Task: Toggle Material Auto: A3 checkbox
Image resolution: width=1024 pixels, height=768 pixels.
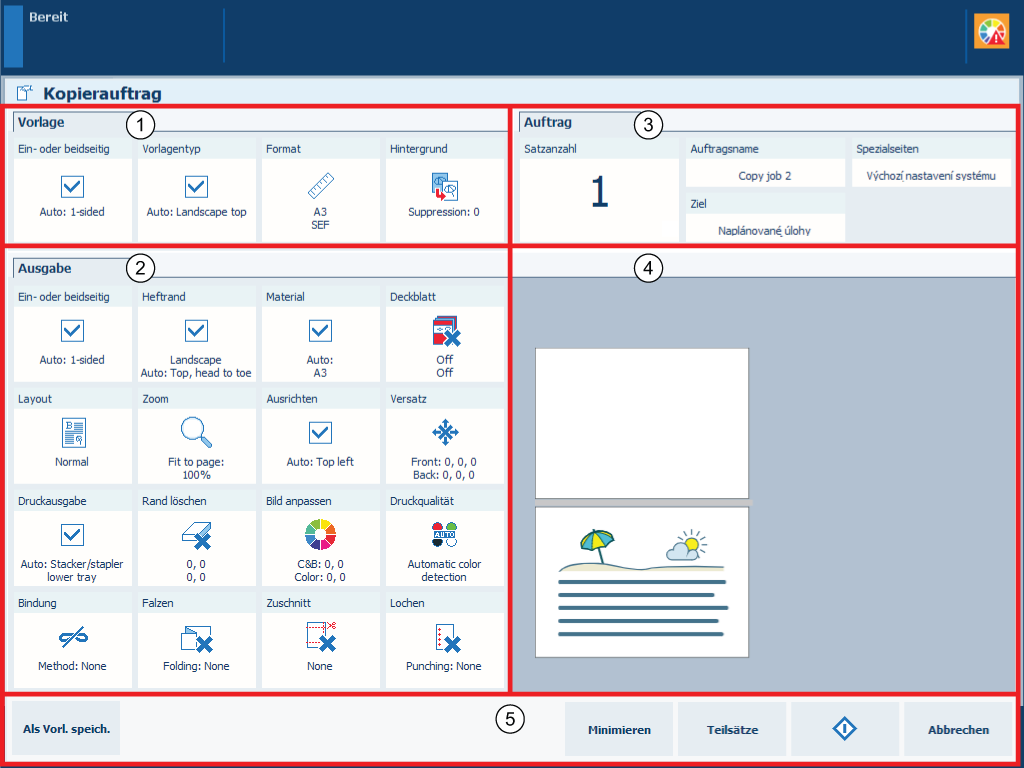Action: [320, 330]
